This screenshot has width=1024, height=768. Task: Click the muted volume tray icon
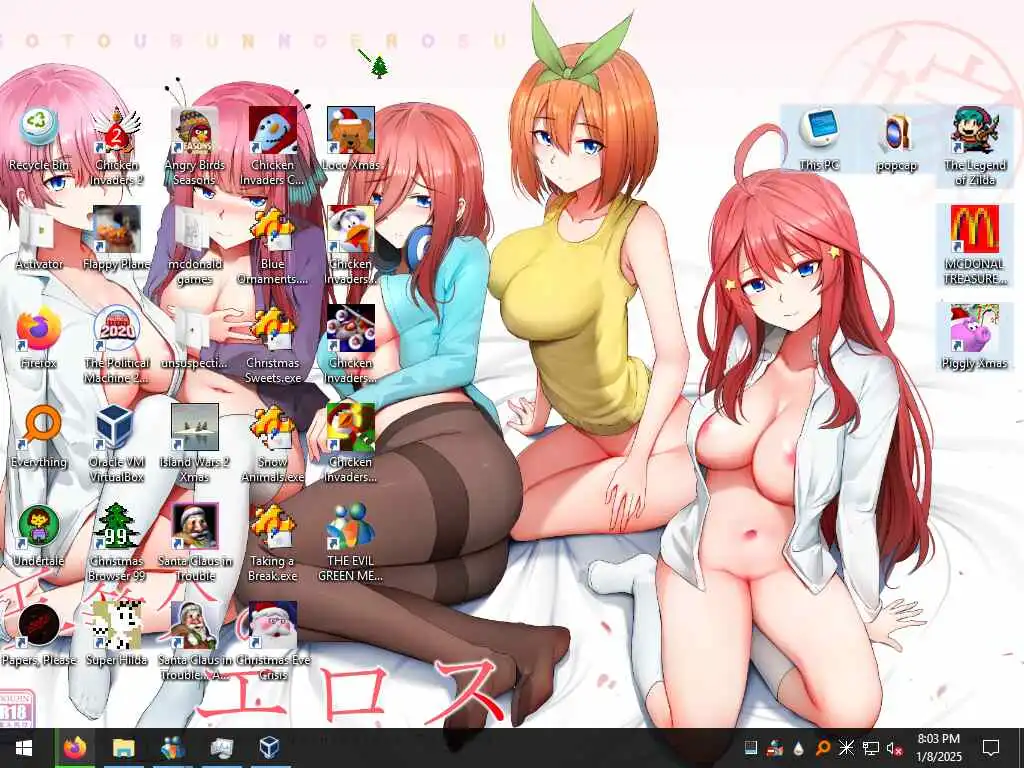coord(894,748)
